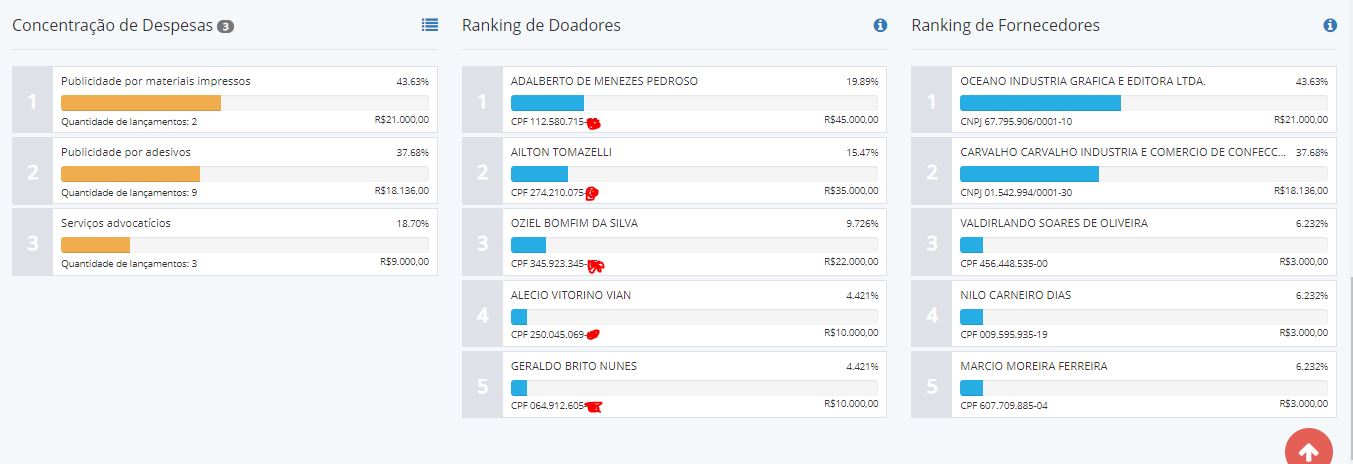The height and width of the screenshot is (464, 1353).
Task: Select donor AILTON TOMAZELLI
Action: coord(561,152)
